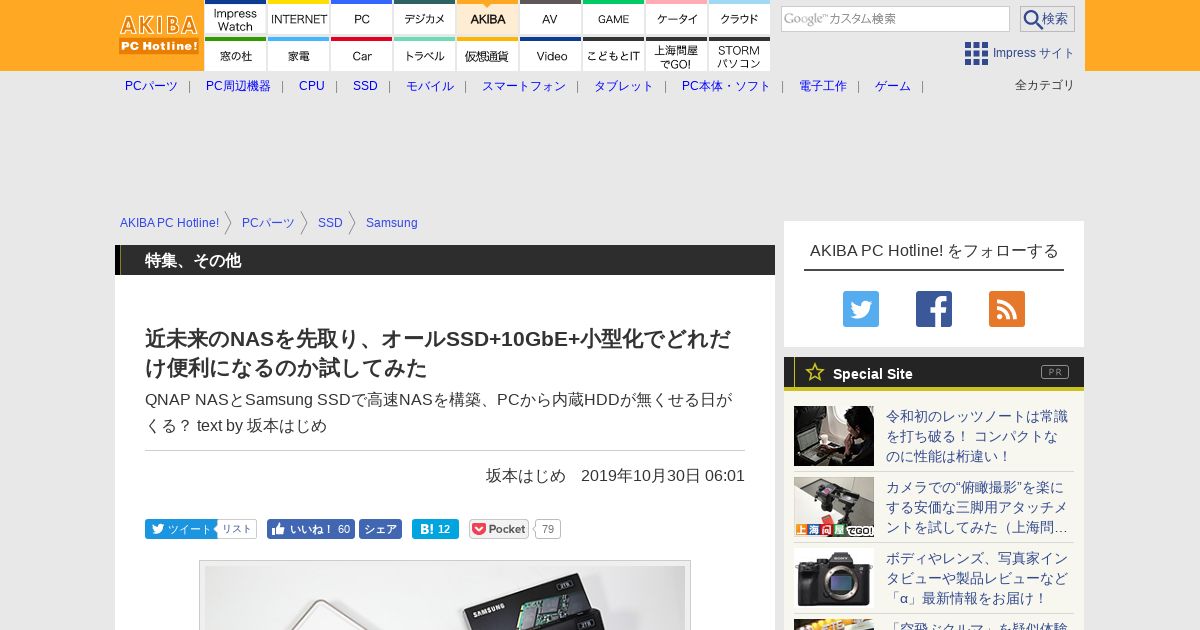Click the Pocket count 79

(547, 529)
